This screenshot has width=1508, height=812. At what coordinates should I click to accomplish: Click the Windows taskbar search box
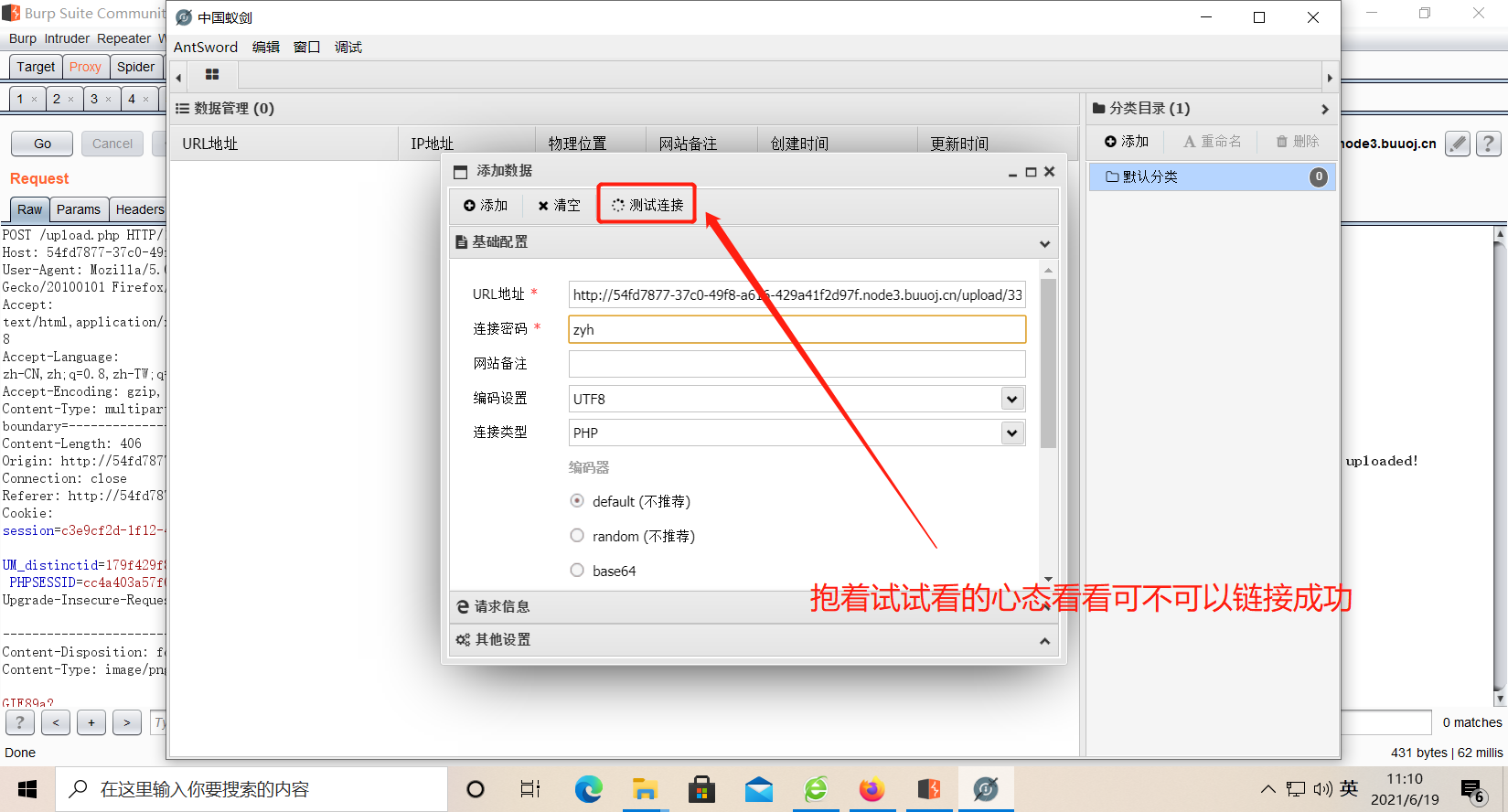251,789
